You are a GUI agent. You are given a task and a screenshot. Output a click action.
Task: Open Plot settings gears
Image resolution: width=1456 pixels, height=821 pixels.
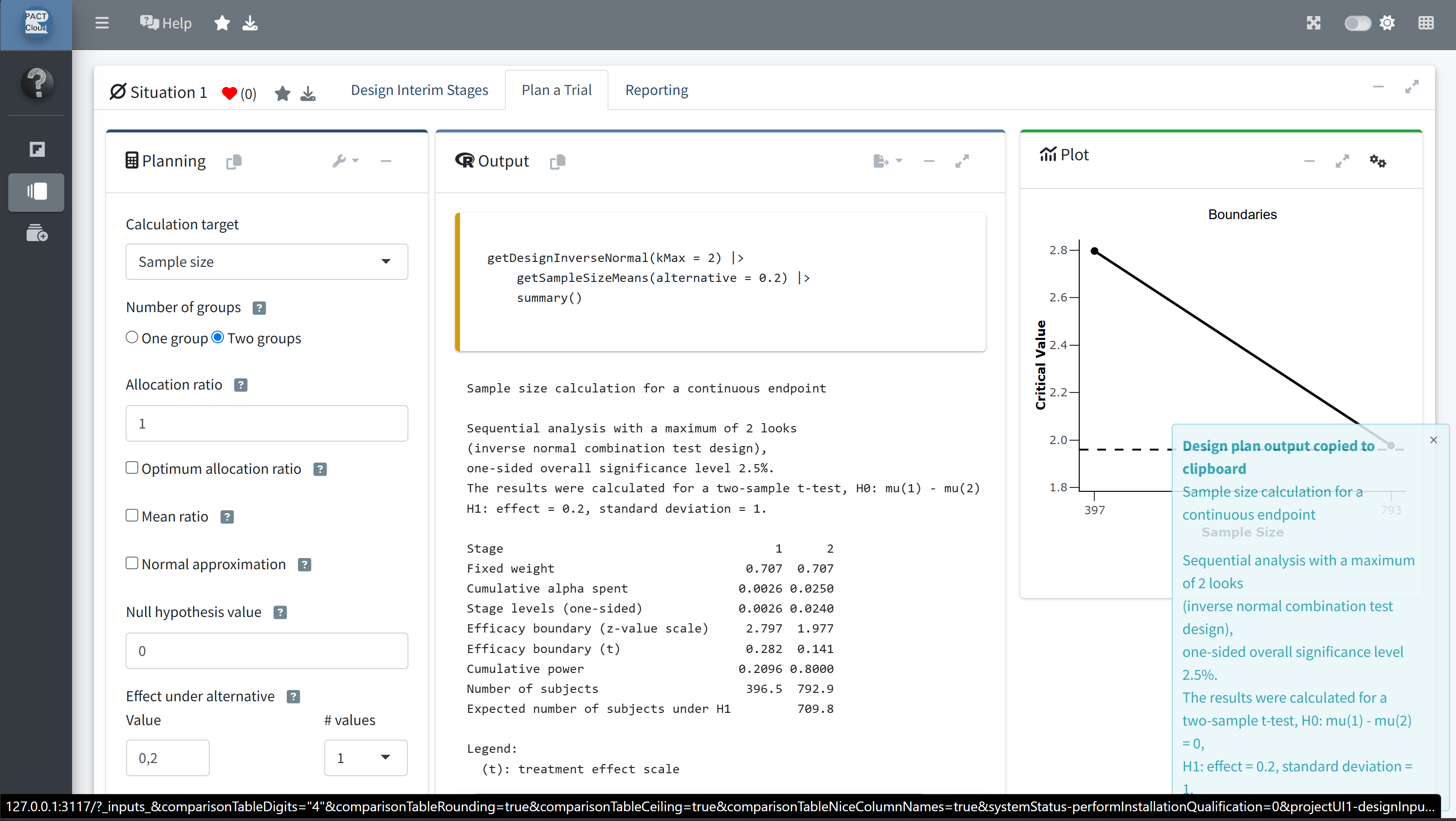(1378, 161)
